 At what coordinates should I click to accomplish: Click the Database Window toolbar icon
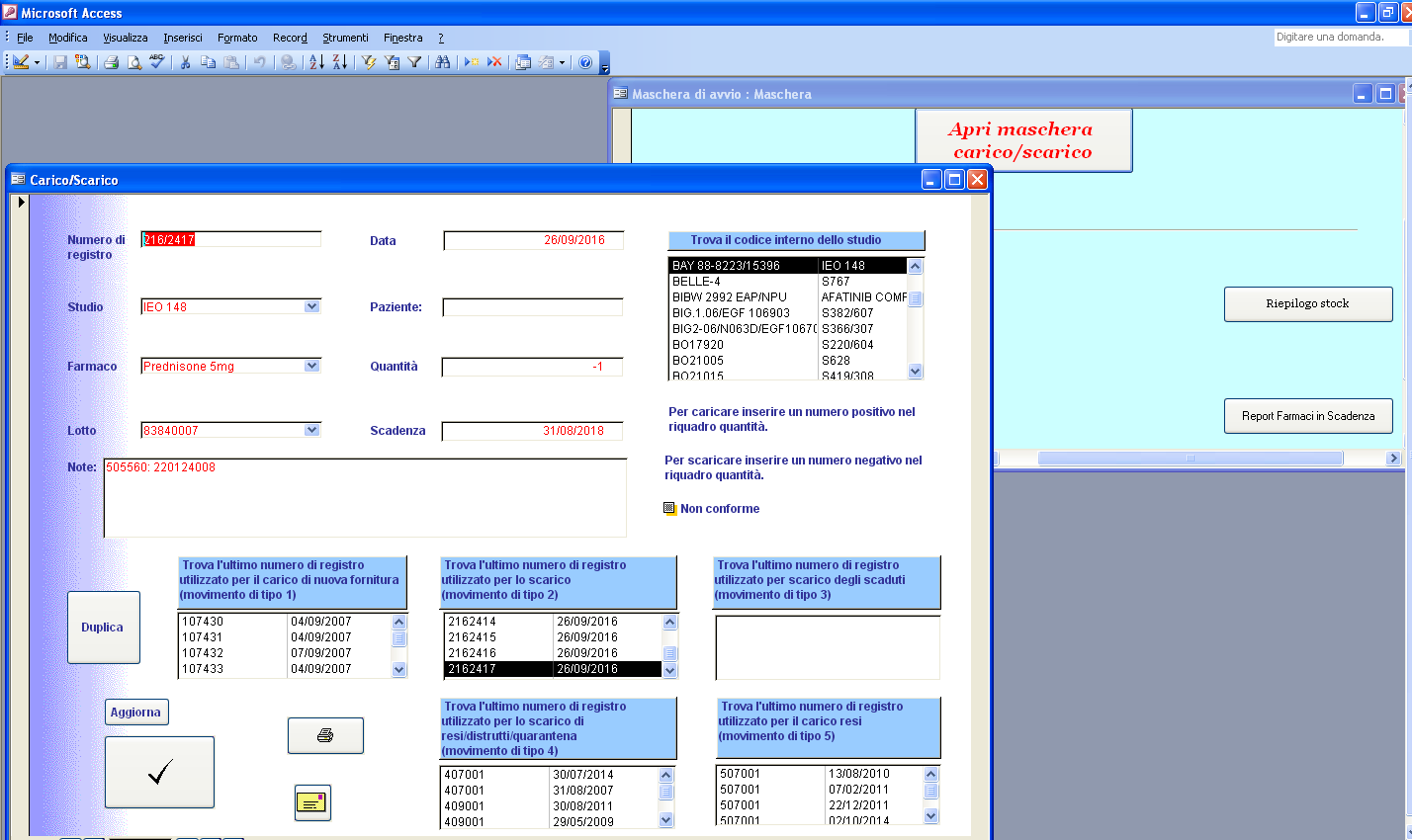[x=523, y=61]
